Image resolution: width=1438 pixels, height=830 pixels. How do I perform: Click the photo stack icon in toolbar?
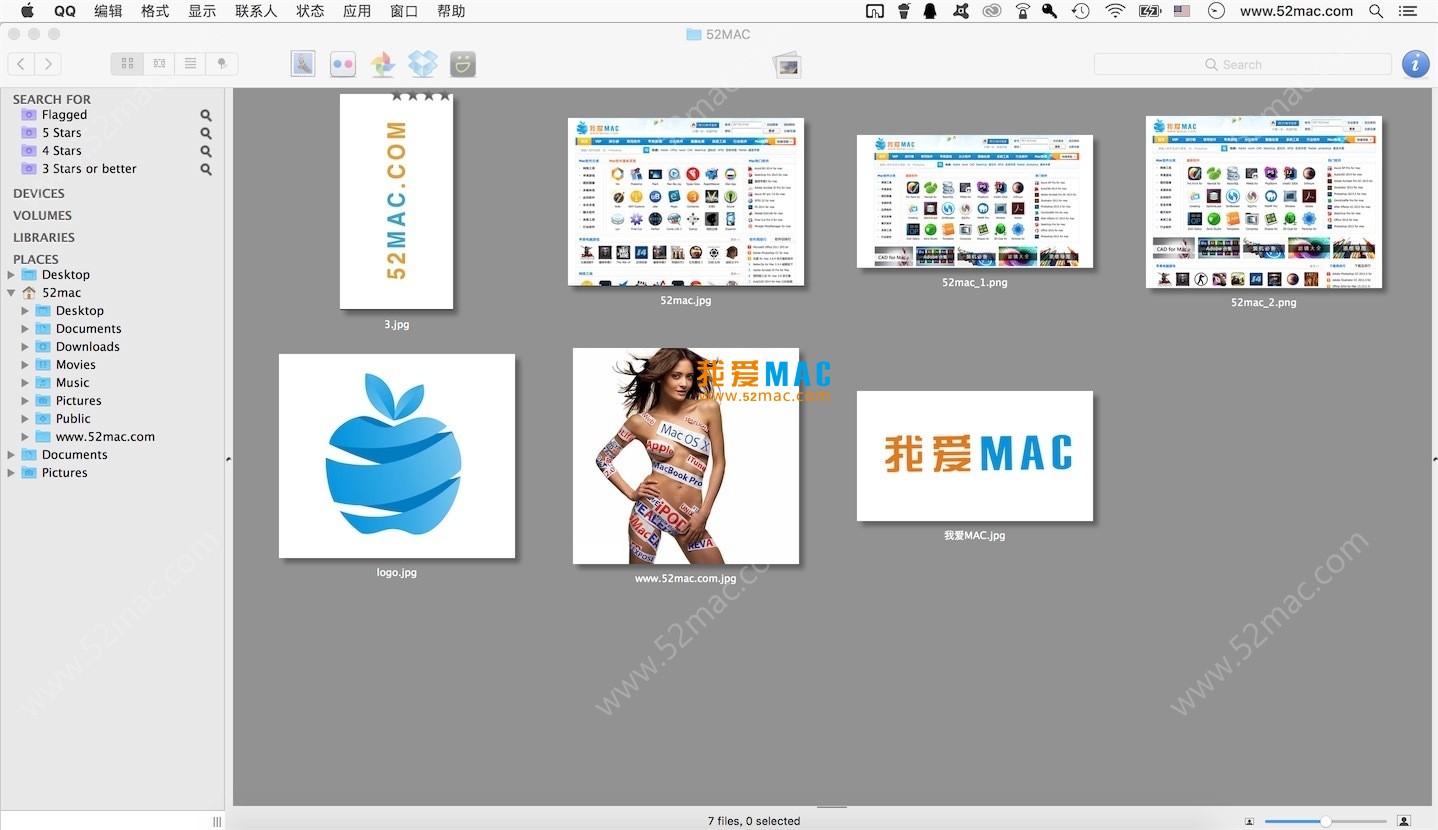coord(788,65)
